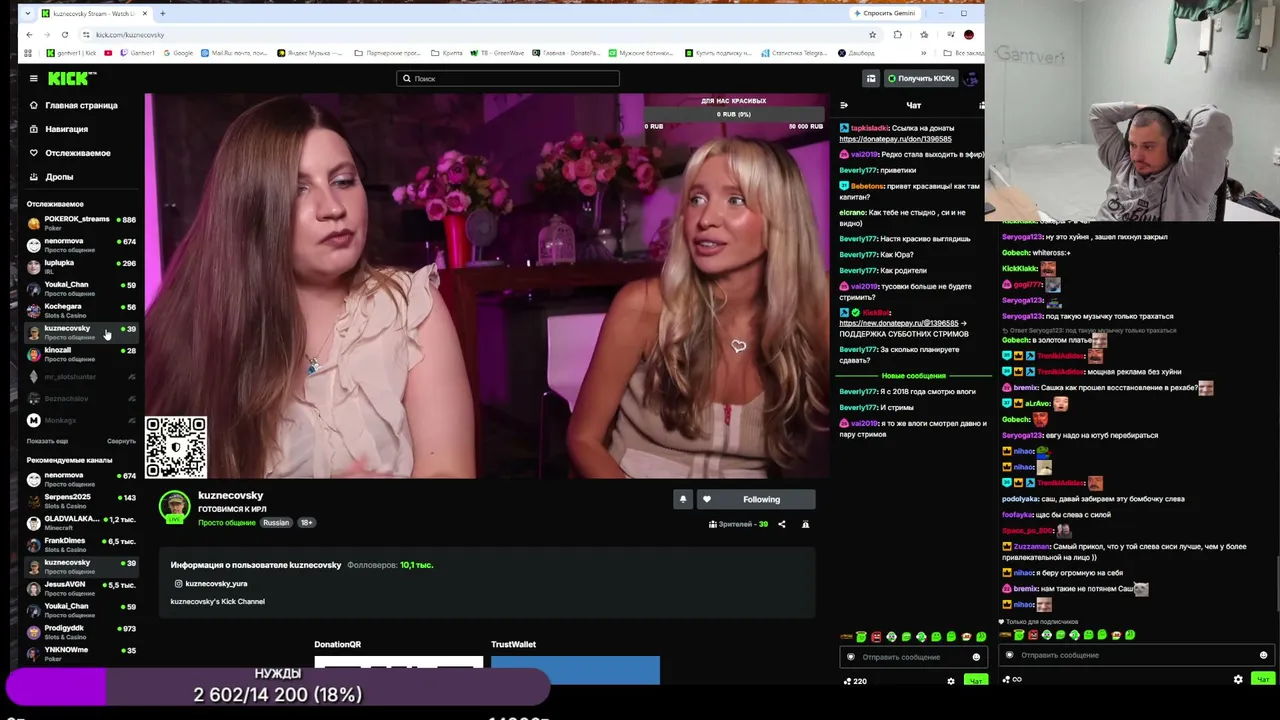Image resolution: width=1280 pixels, height=720 pixels.
Task: Click the donation goal progress bar on stream
Action: (x=733, y=114)
